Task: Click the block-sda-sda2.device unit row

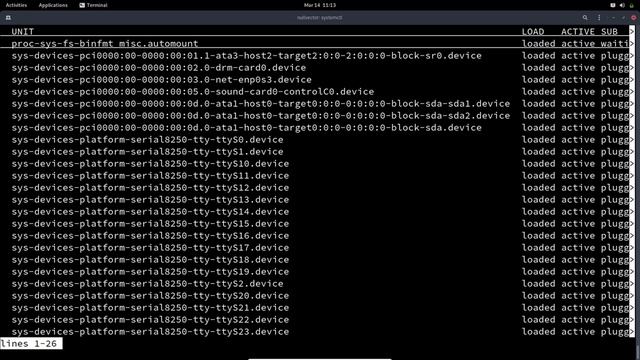Action: click(261, 116)
